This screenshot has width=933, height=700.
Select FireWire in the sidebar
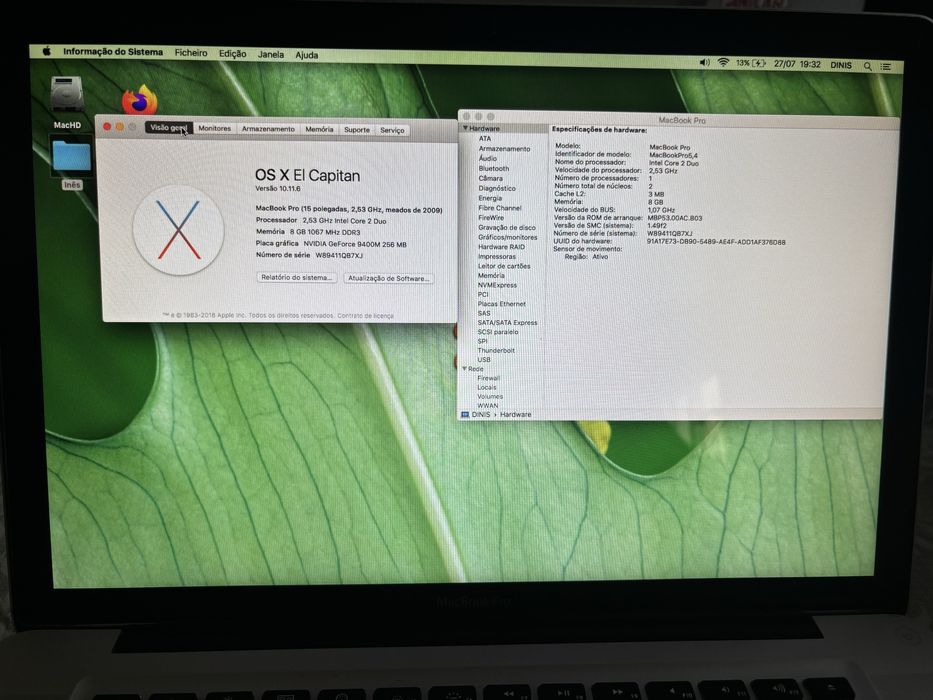(491, 218)
